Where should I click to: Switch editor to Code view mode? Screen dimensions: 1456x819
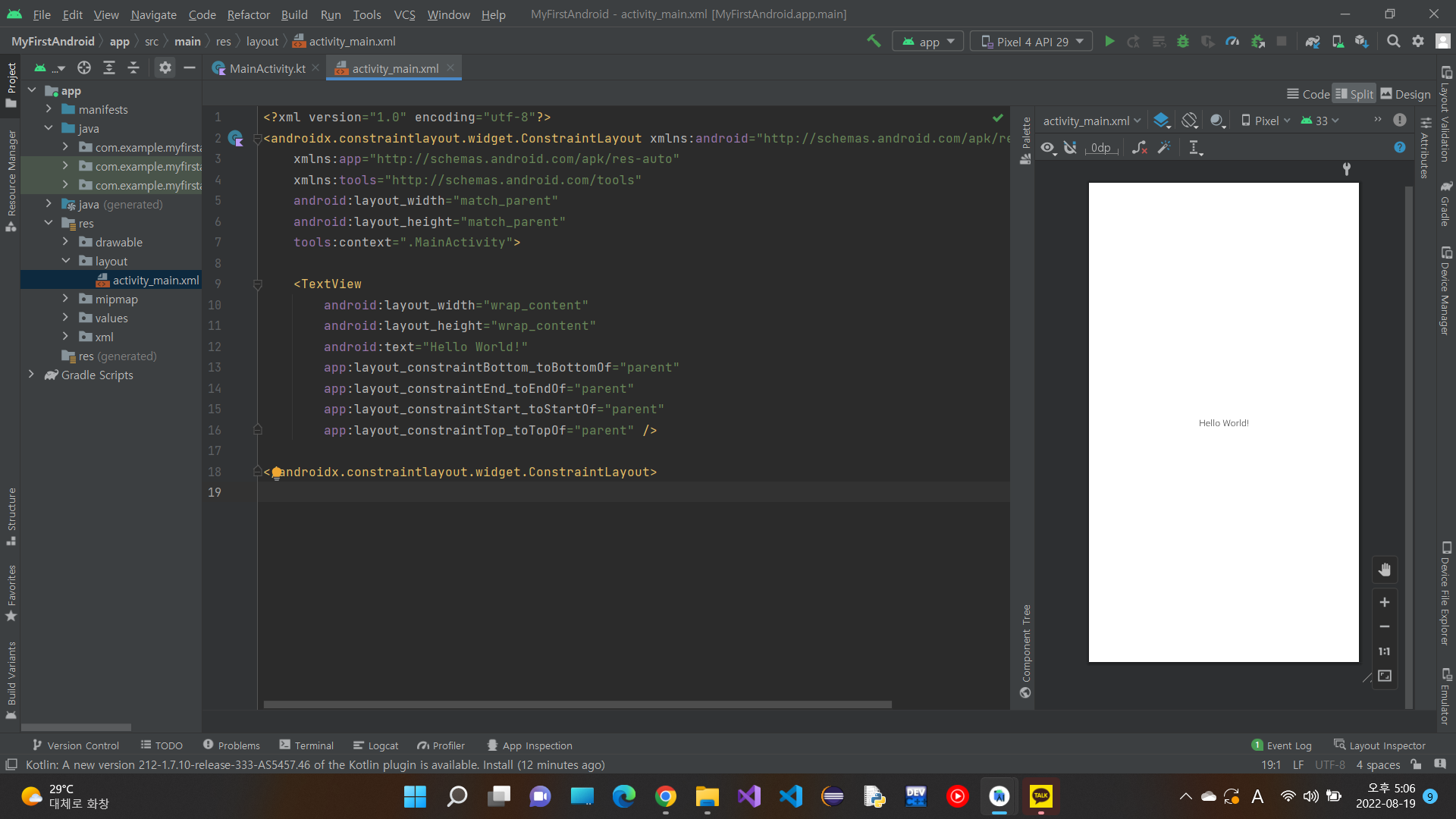click(1309, 94)
